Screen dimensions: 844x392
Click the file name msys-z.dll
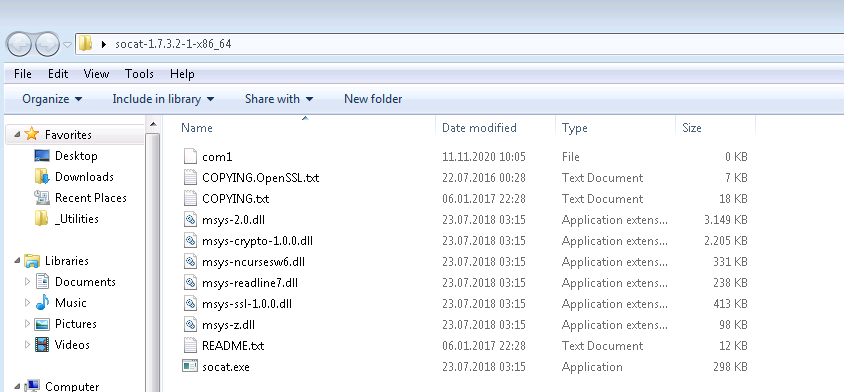pyautogui.click(x=228, y=325)
